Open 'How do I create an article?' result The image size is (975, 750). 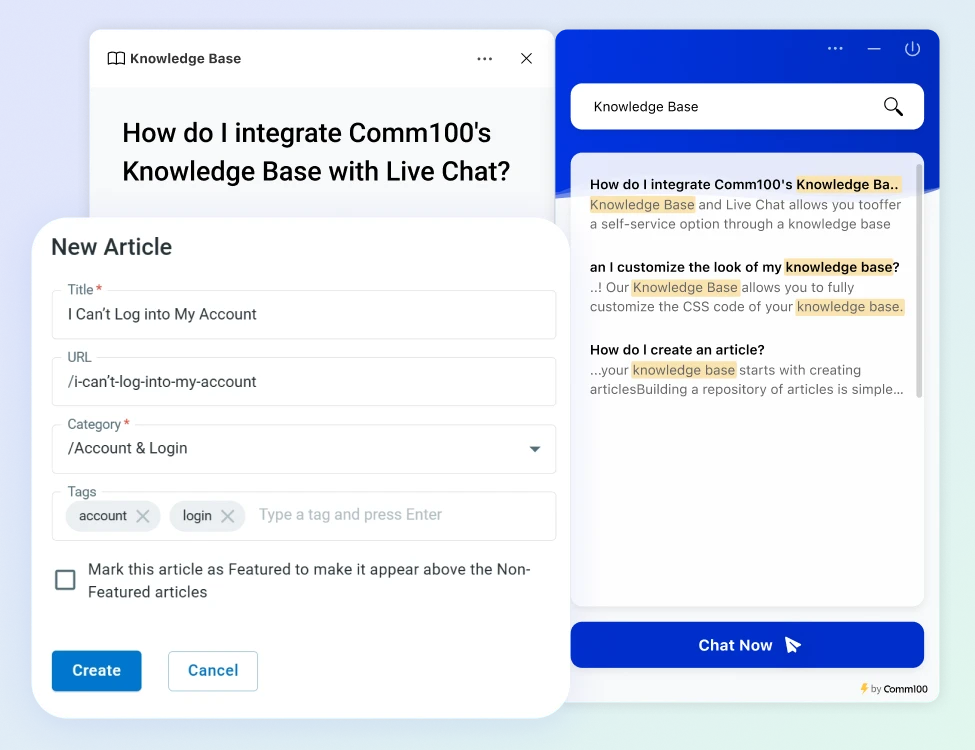[x=677, y=350]
